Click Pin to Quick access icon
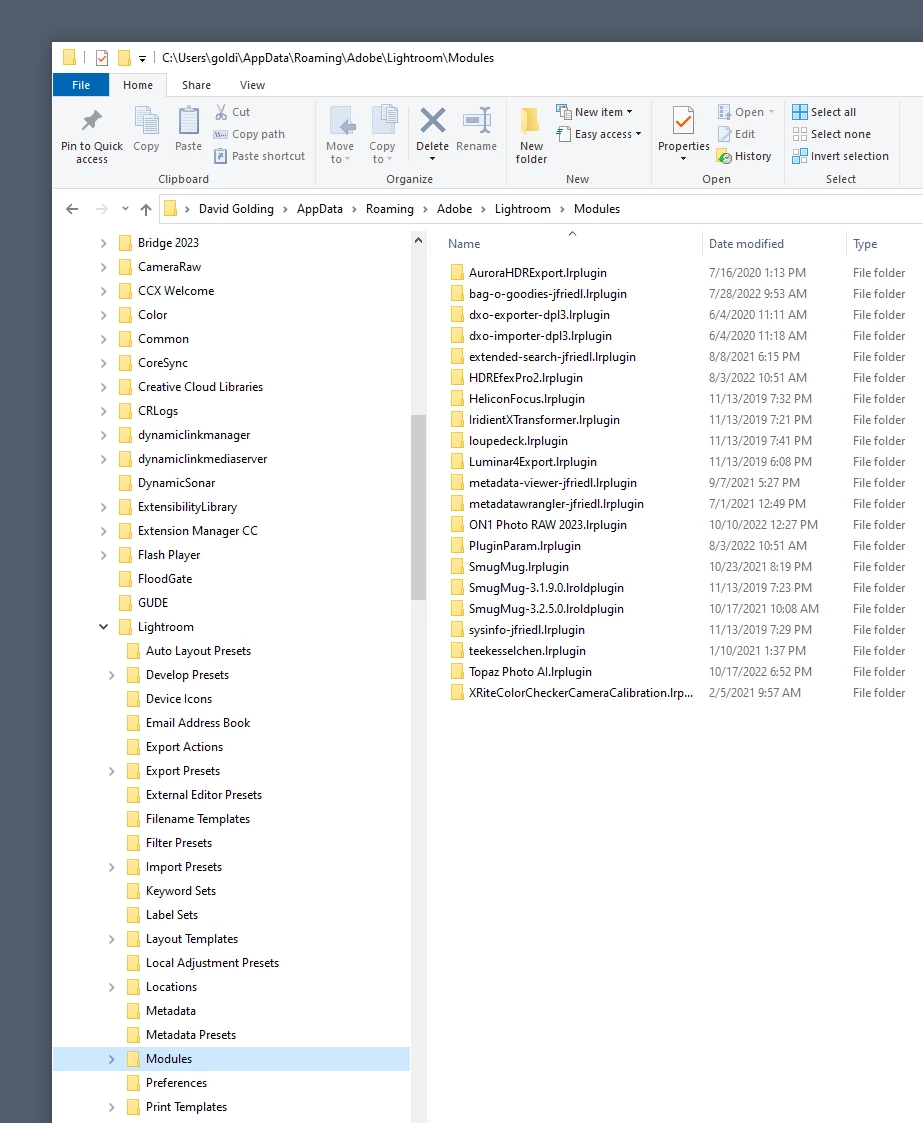This screenshot has width=923, height=1123. click(x=92, y=120)
